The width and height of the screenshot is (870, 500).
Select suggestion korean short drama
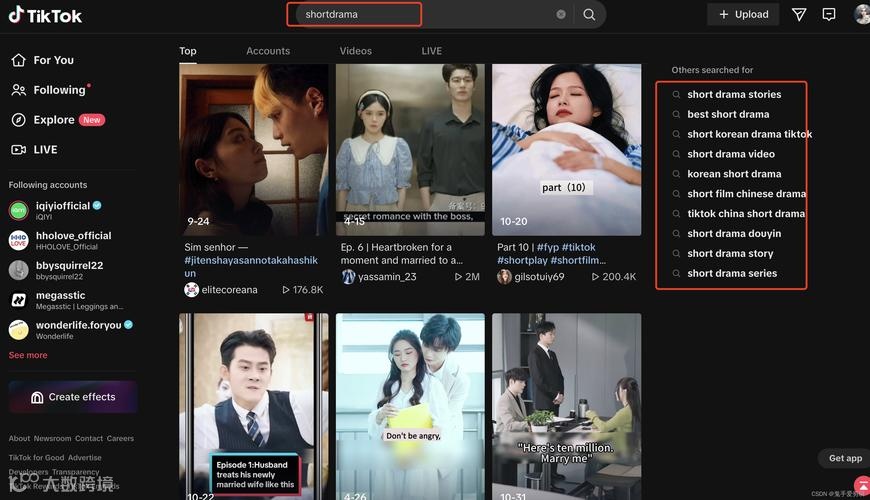click(734, 174)
